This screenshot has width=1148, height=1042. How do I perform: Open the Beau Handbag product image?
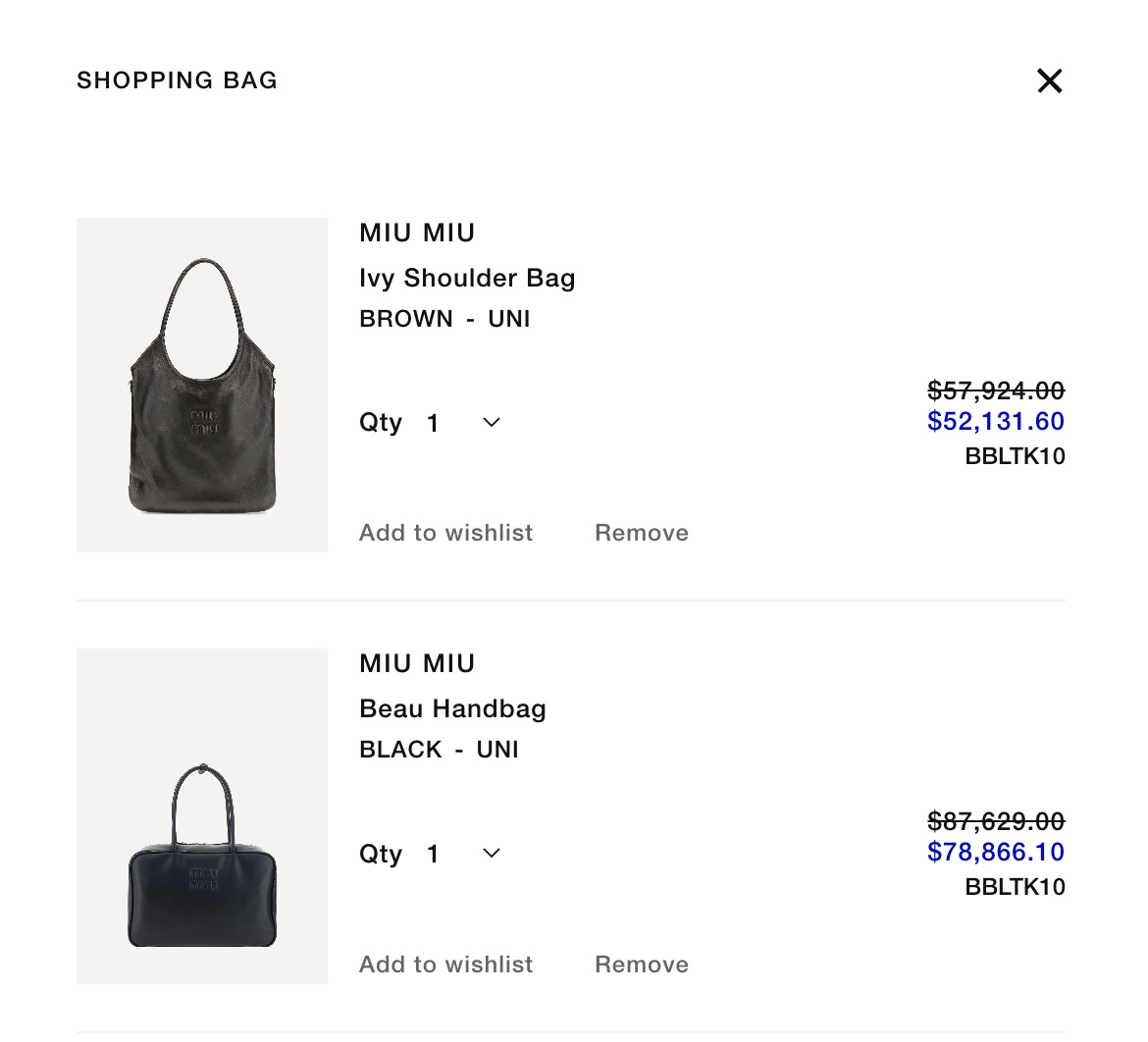tap(202, 815)
